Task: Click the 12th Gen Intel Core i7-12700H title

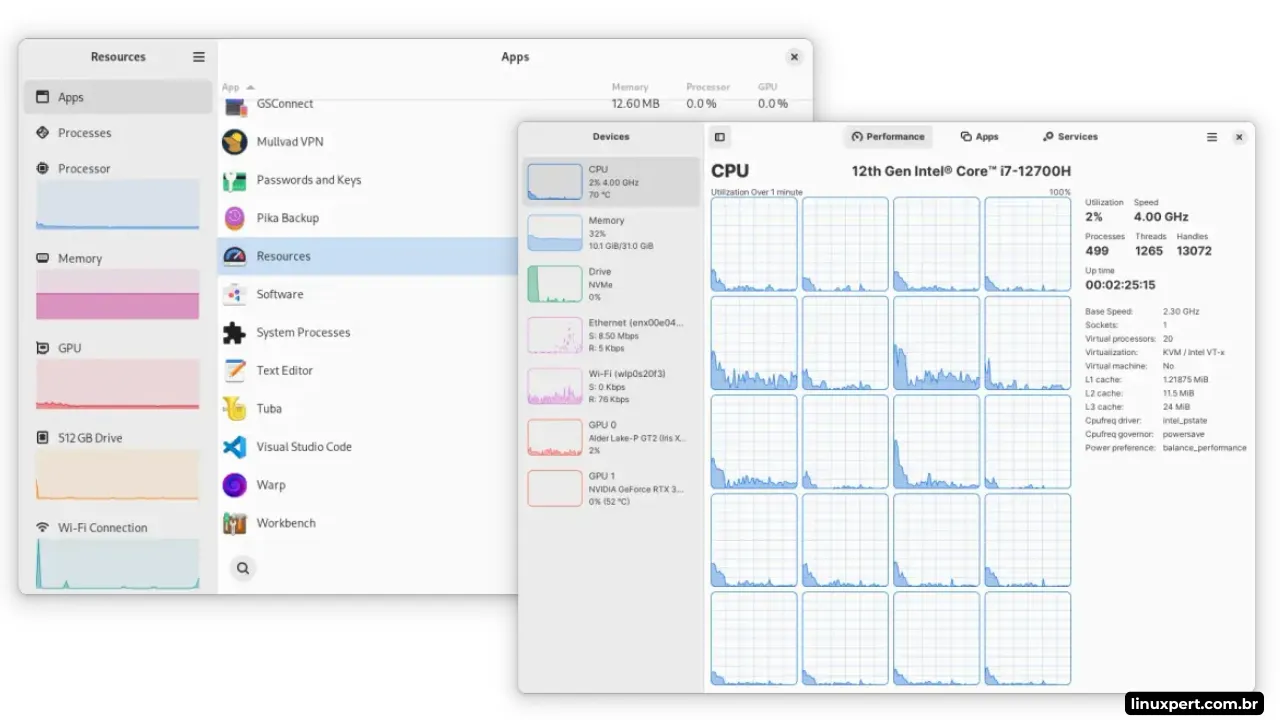Action: (x=961, y=171)
